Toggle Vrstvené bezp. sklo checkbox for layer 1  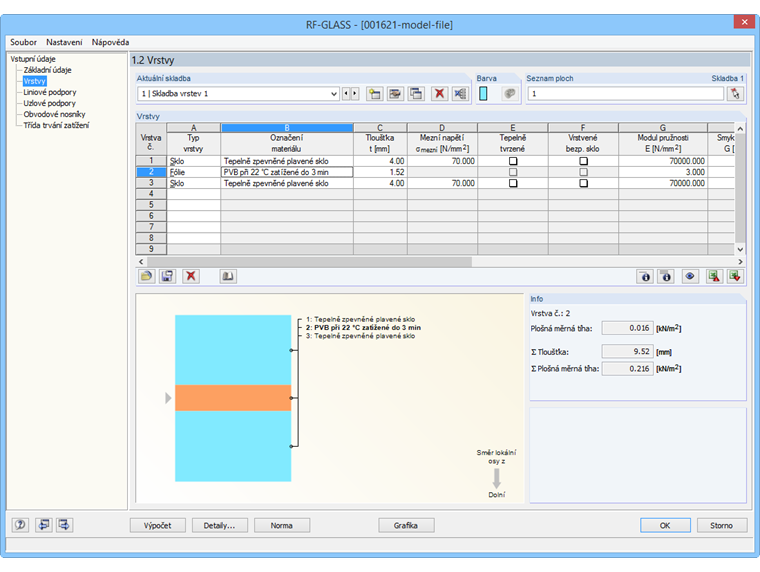click(x=584, y=161)
